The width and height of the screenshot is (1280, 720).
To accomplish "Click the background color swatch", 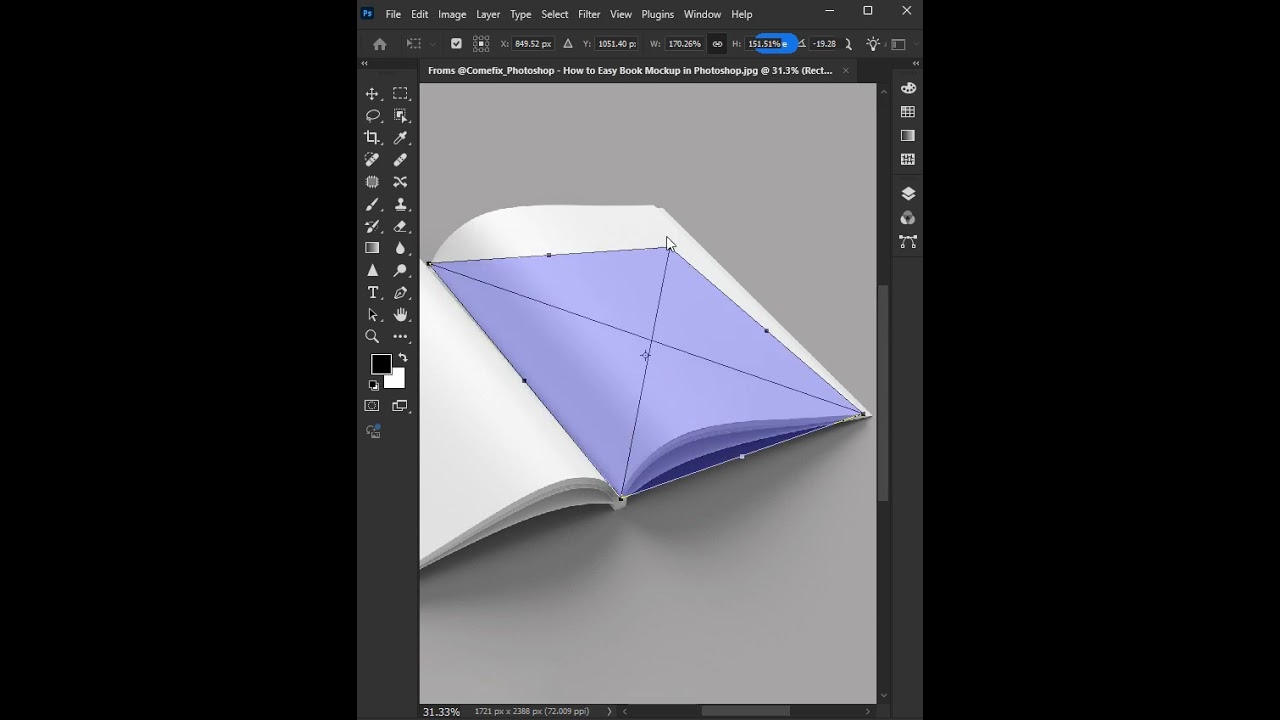I will click(397, 380).
